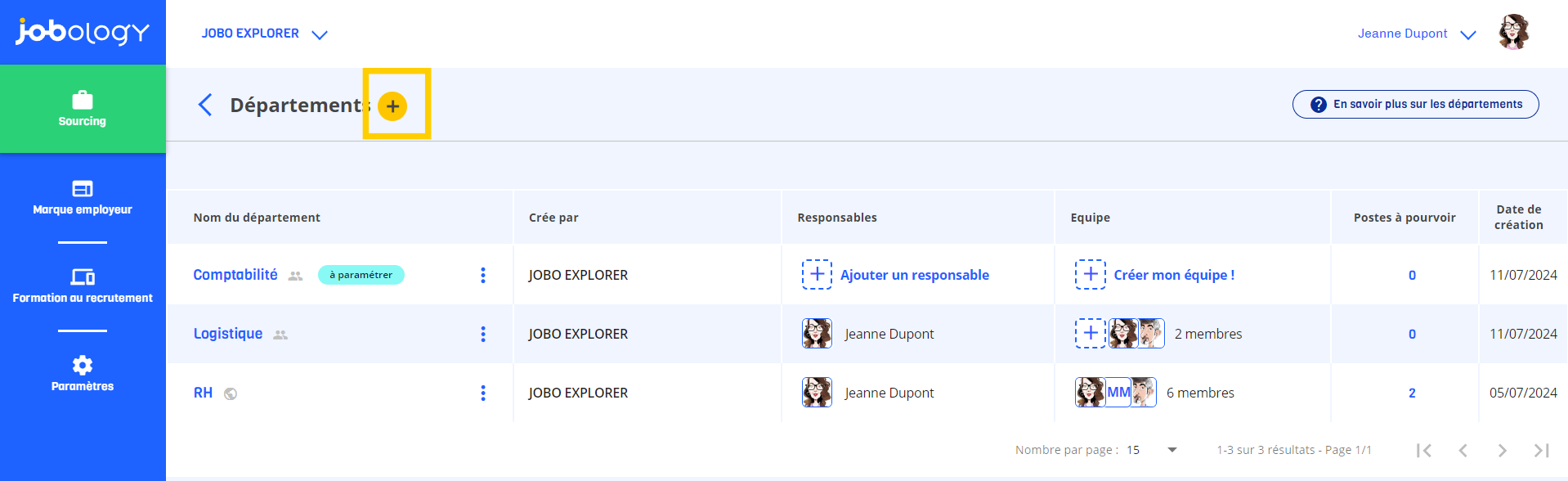This screenshot has width=1568, height=481.
Task: Go to previous page of results
Action: (x=1463, y=450)
